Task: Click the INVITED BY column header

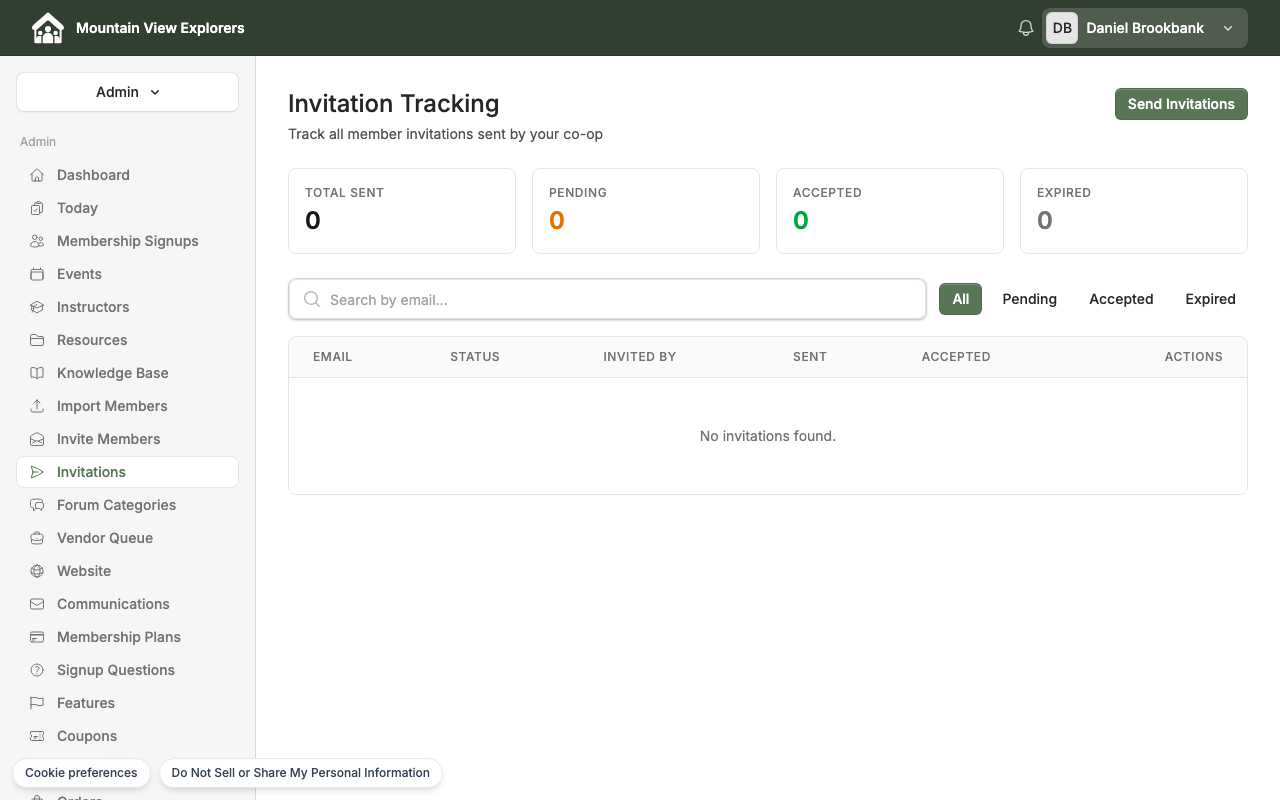Action: (x=640, y=357)
